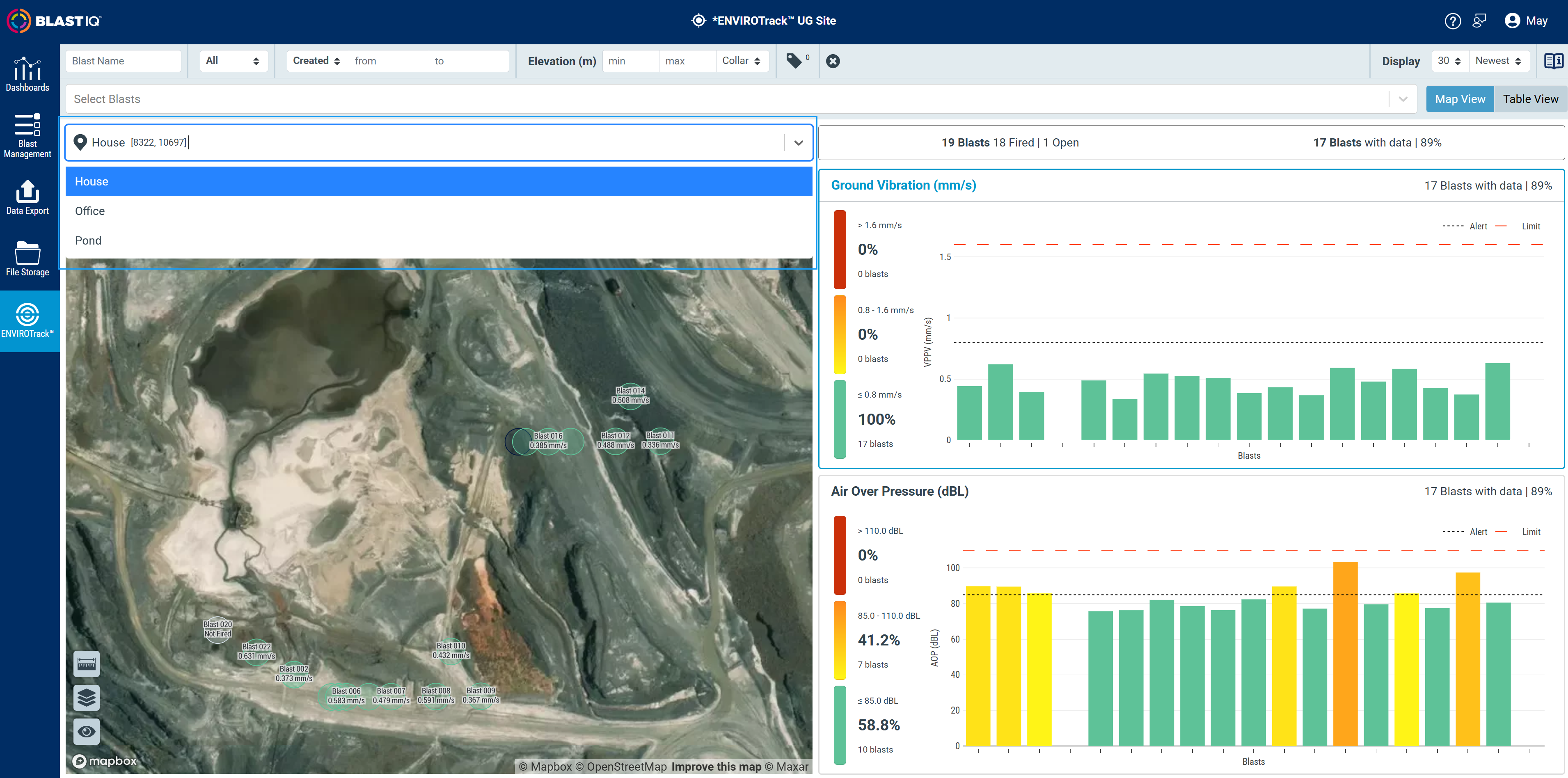Go to Data Export section
The height and width of the screenshot is (778, 1568).
coord(27,197)
